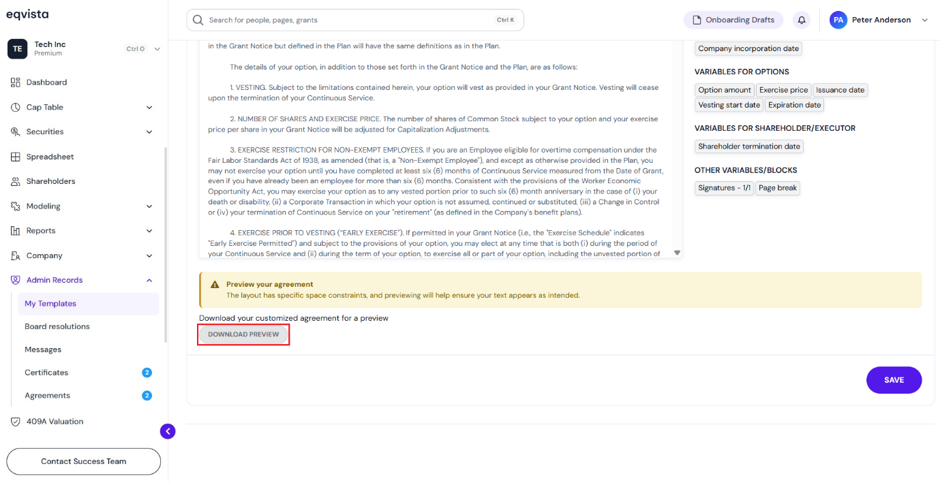Insert the Exercise price variable
Viewport: 940px width, 485px height.
(783, 90)
